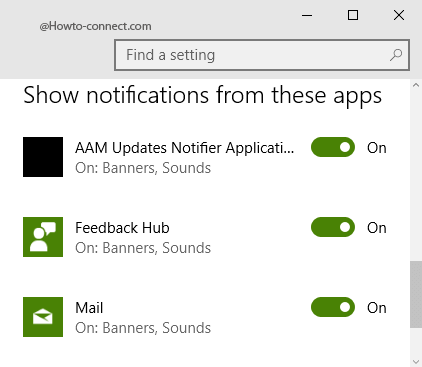Click 'On: Banners, Sounds' under Feedback Hub

pyautogui.click(x=143, y=248)
